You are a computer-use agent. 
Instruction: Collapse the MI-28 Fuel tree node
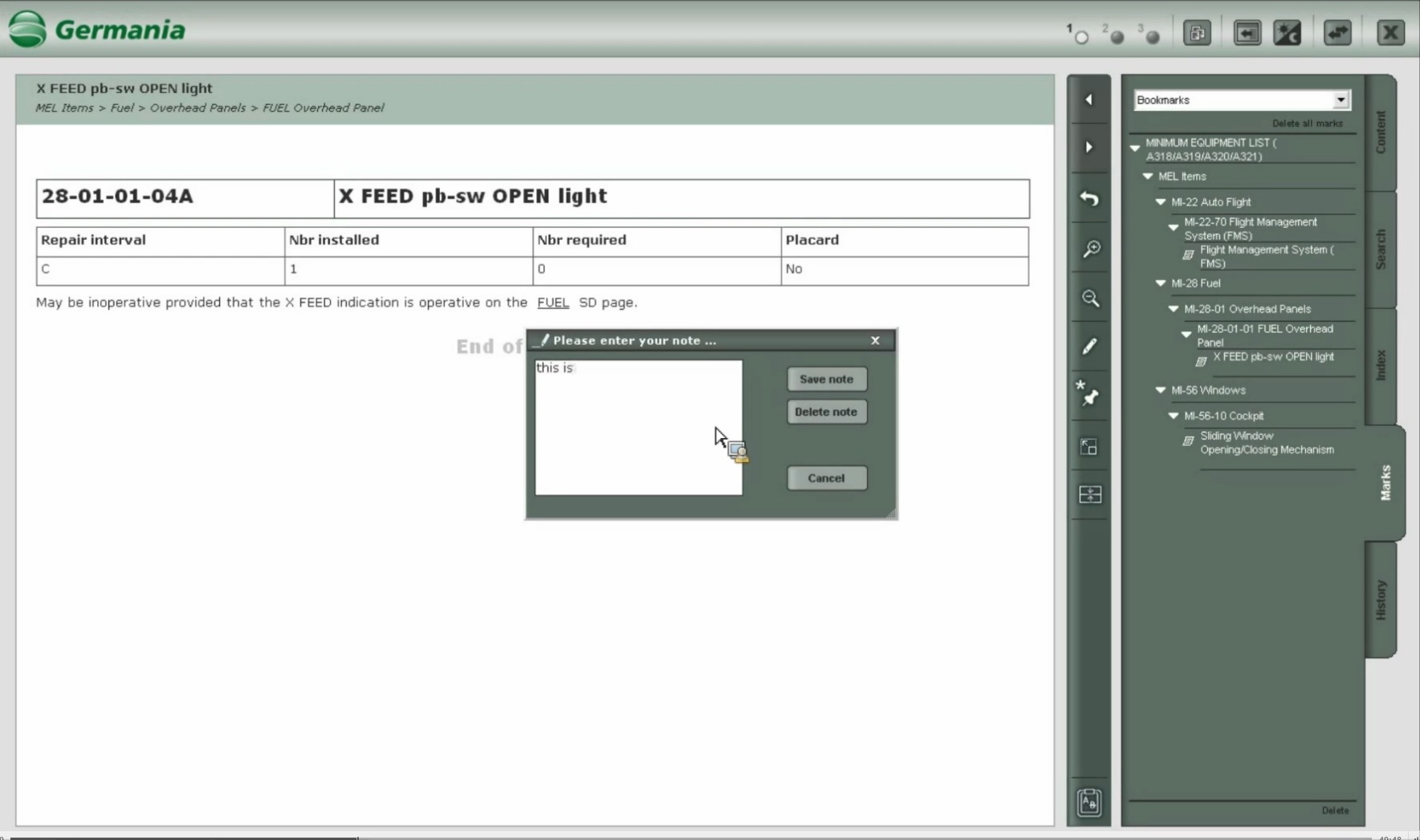pyautogui.click(x=1161, y=283)
